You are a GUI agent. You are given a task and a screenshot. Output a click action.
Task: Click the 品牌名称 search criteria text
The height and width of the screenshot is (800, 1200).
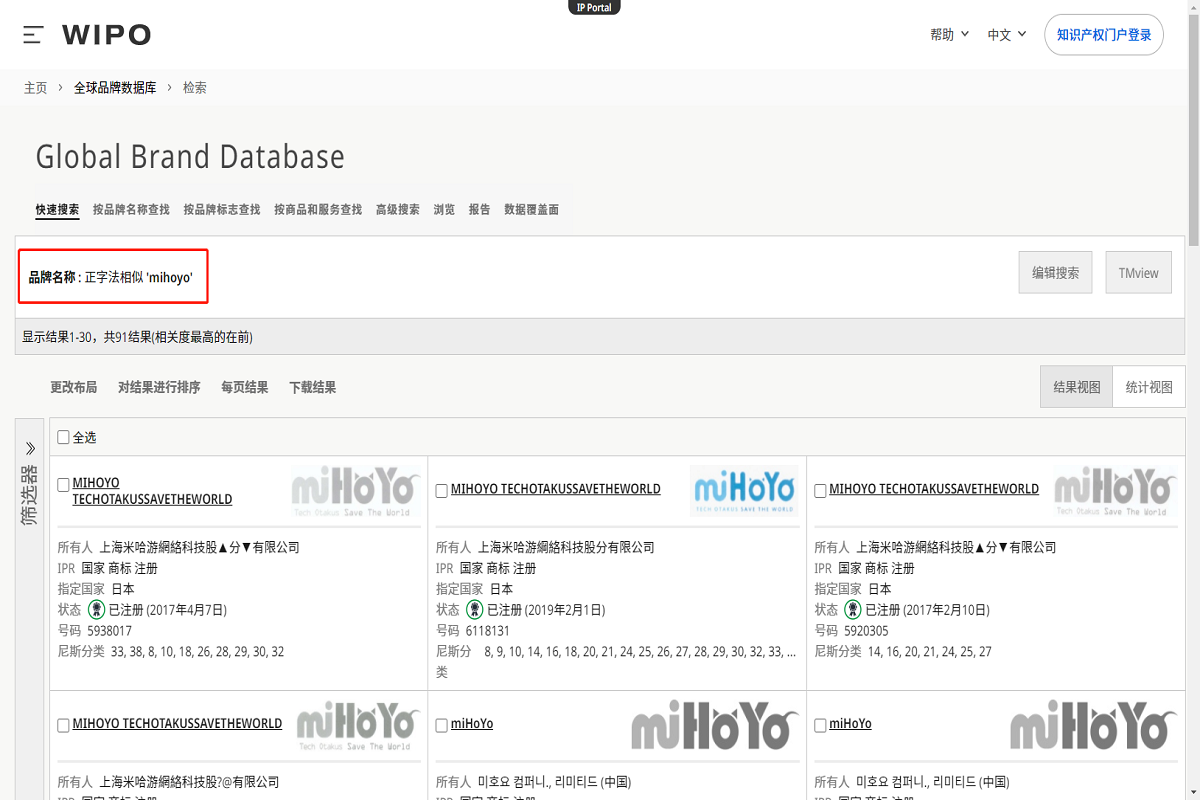coord(111,277)
